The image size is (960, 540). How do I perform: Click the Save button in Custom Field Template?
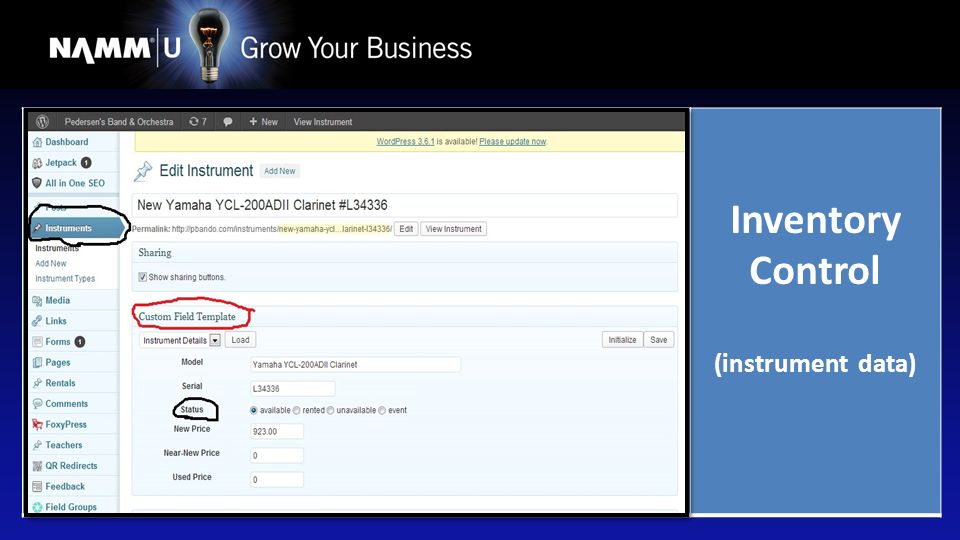(659, 340)
